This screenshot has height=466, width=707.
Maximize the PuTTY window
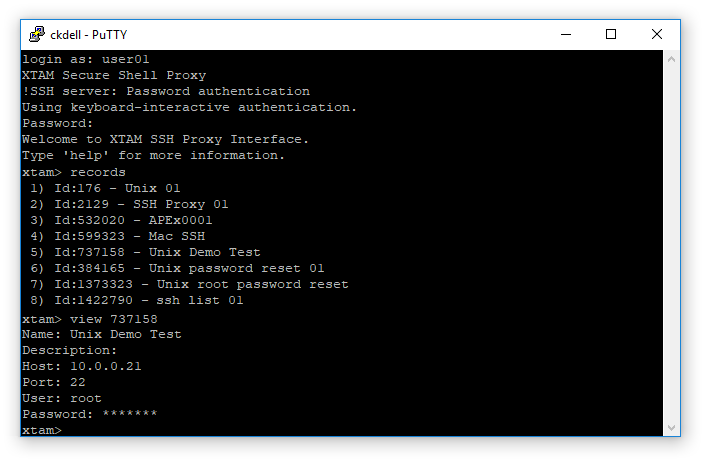click(x=611, y=34)
